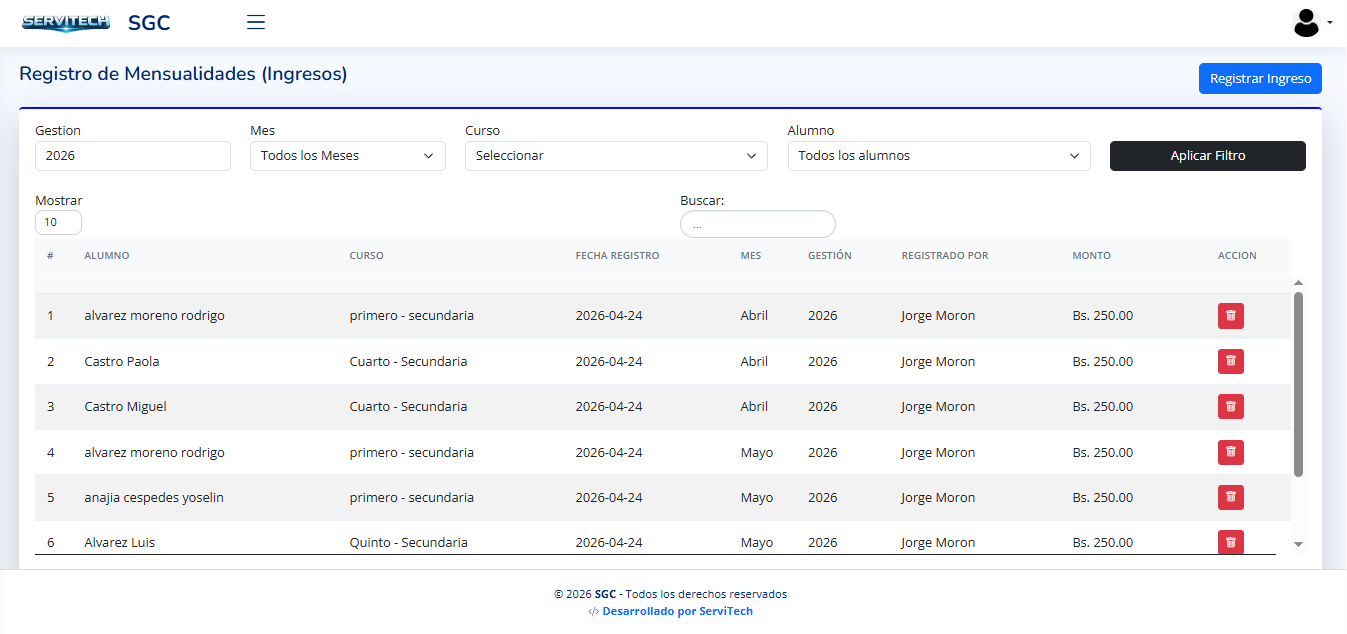Toggle the hamburger sidebar menu
This screenshot has height=634, width=1347.
(256, 22)
